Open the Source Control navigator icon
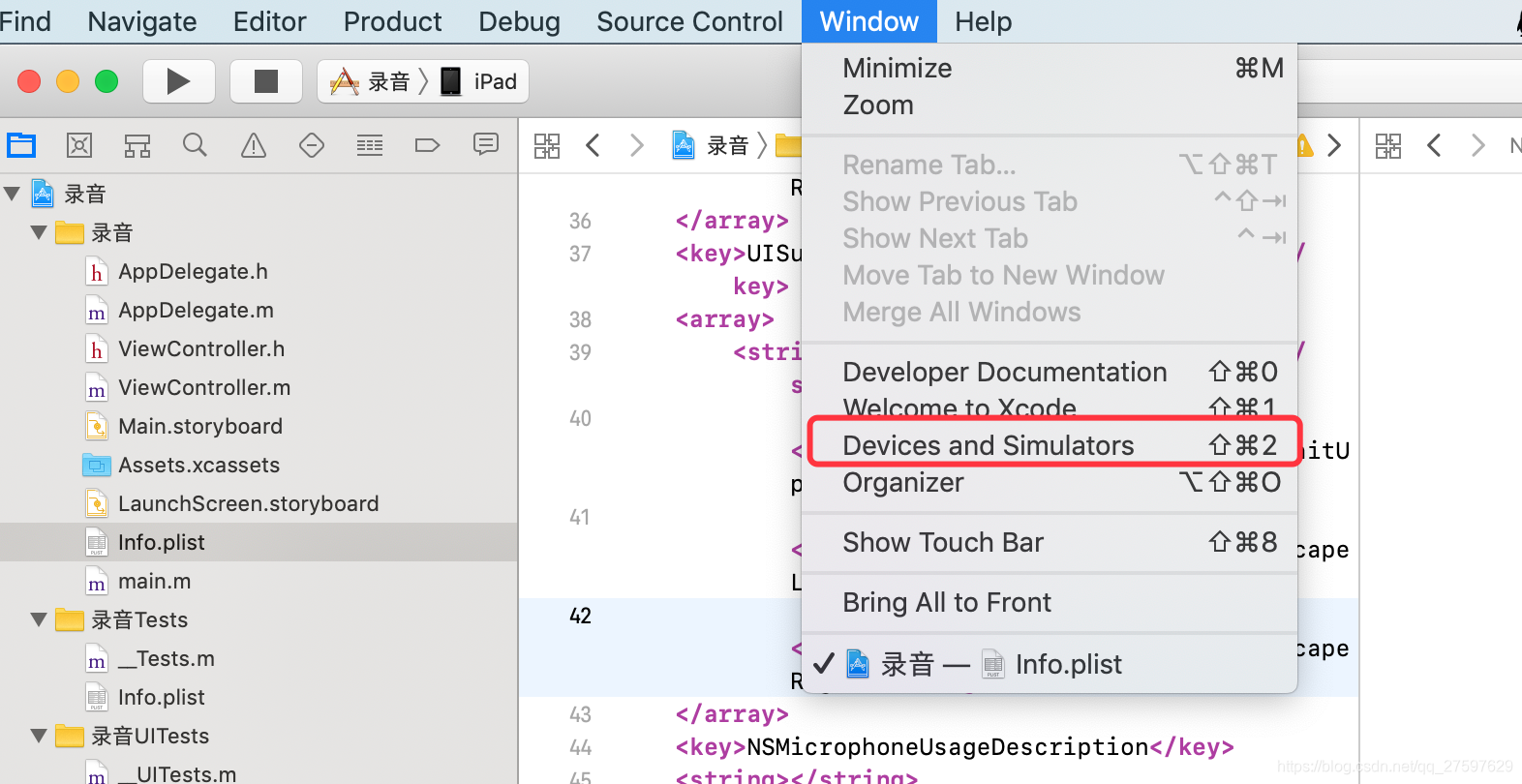Viewport: 1522px width, 784px height. [79, 145]
